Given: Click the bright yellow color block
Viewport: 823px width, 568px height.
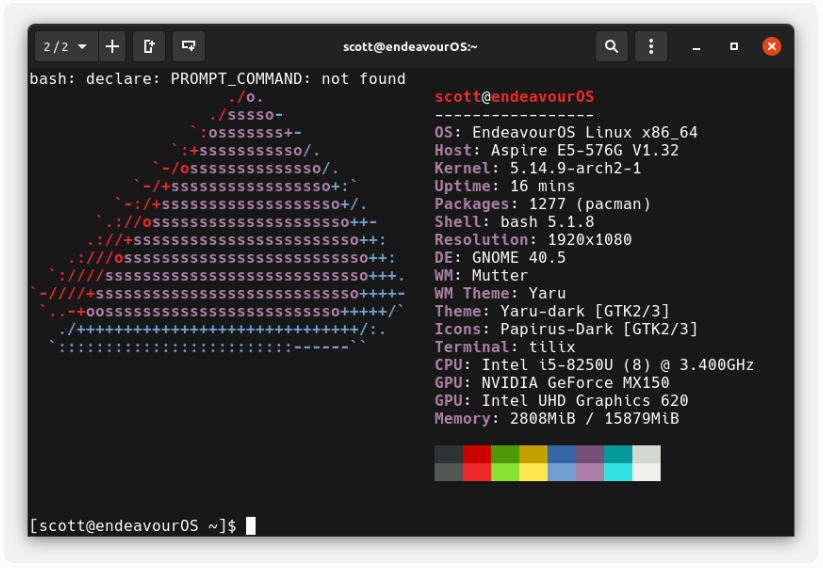Looking at the screenshot, I should (534, 472).
